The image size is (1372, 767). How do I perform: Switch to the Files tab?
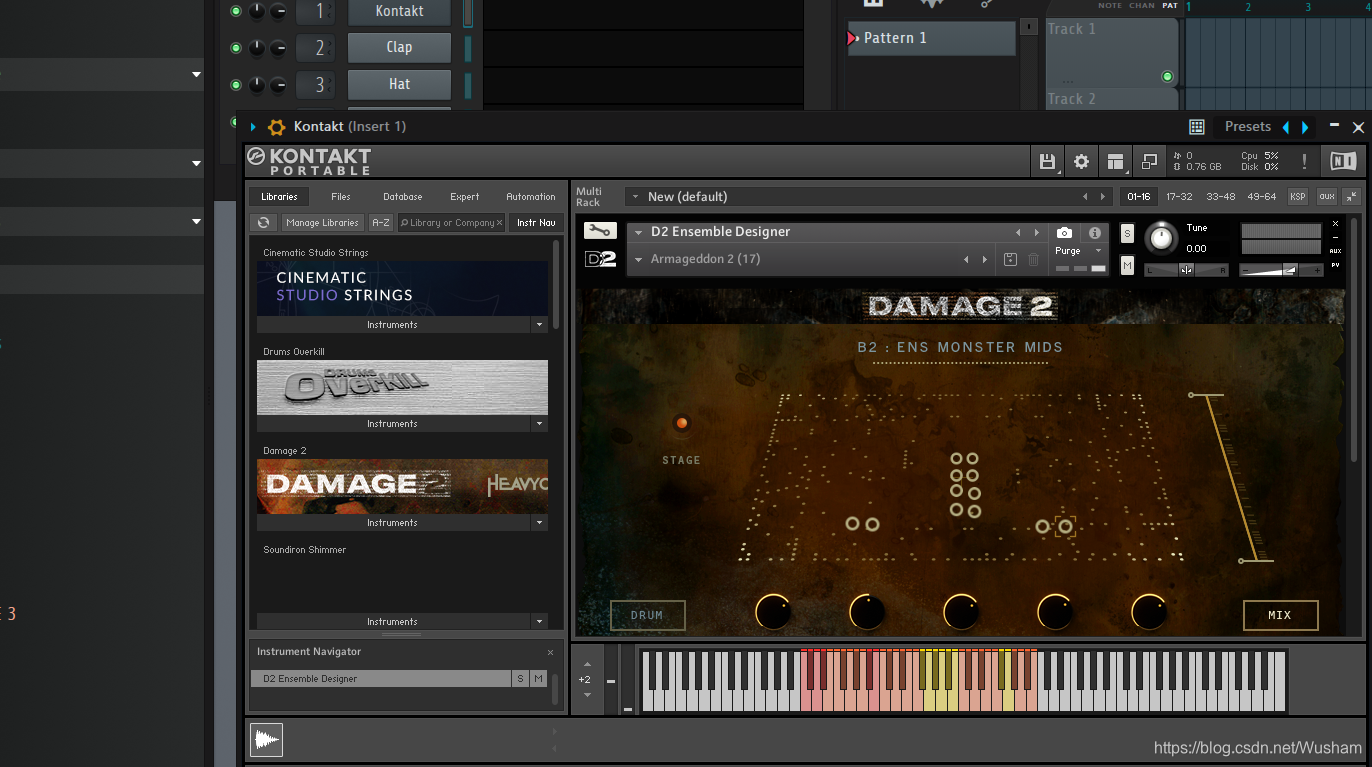(x=341, y=197)
